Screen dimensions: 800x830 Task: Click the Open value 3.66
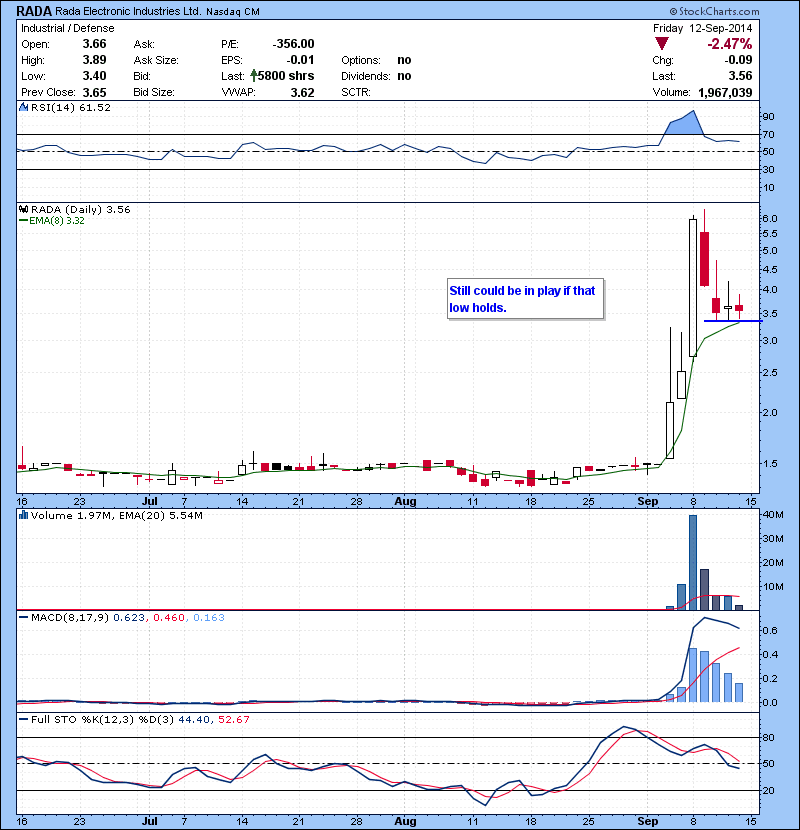click(94, 44)
